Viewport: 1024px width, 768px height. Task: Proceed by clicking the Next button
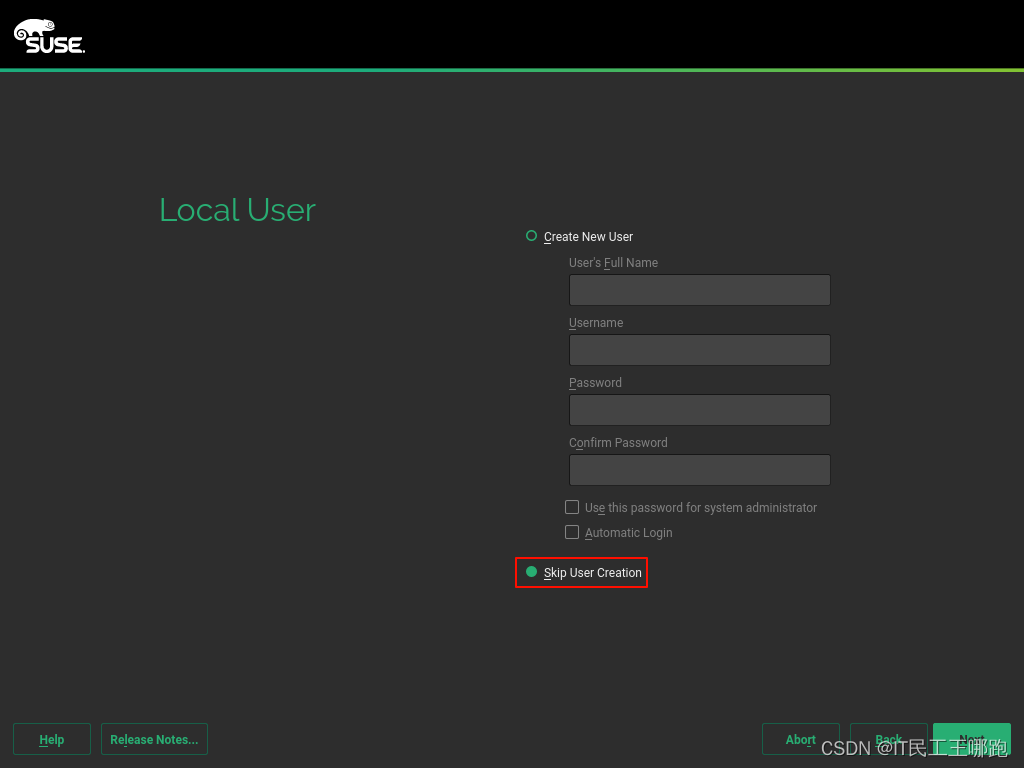coord(971,739)
